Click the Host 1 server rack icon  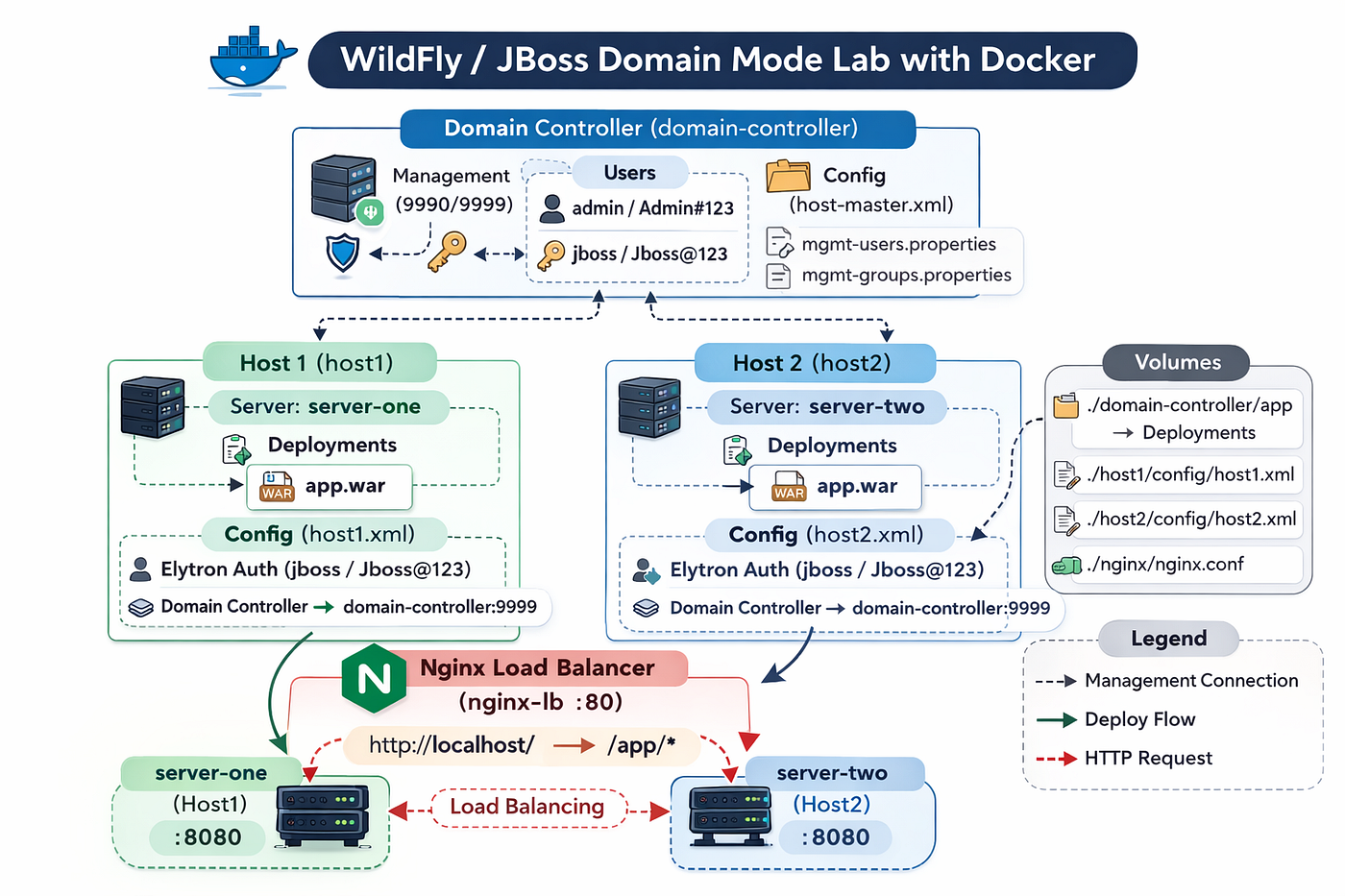pyautogui.click(x=153, y=407)
